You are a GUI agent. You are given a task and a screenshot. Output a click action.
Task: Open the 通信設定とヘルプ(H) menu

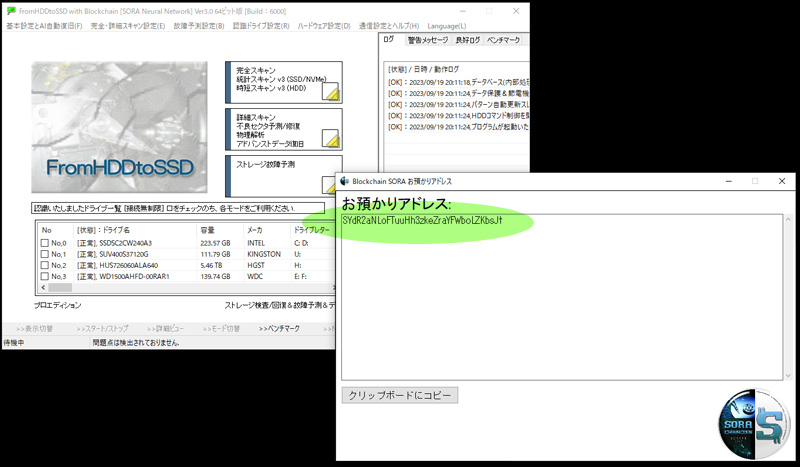[389, 26]
